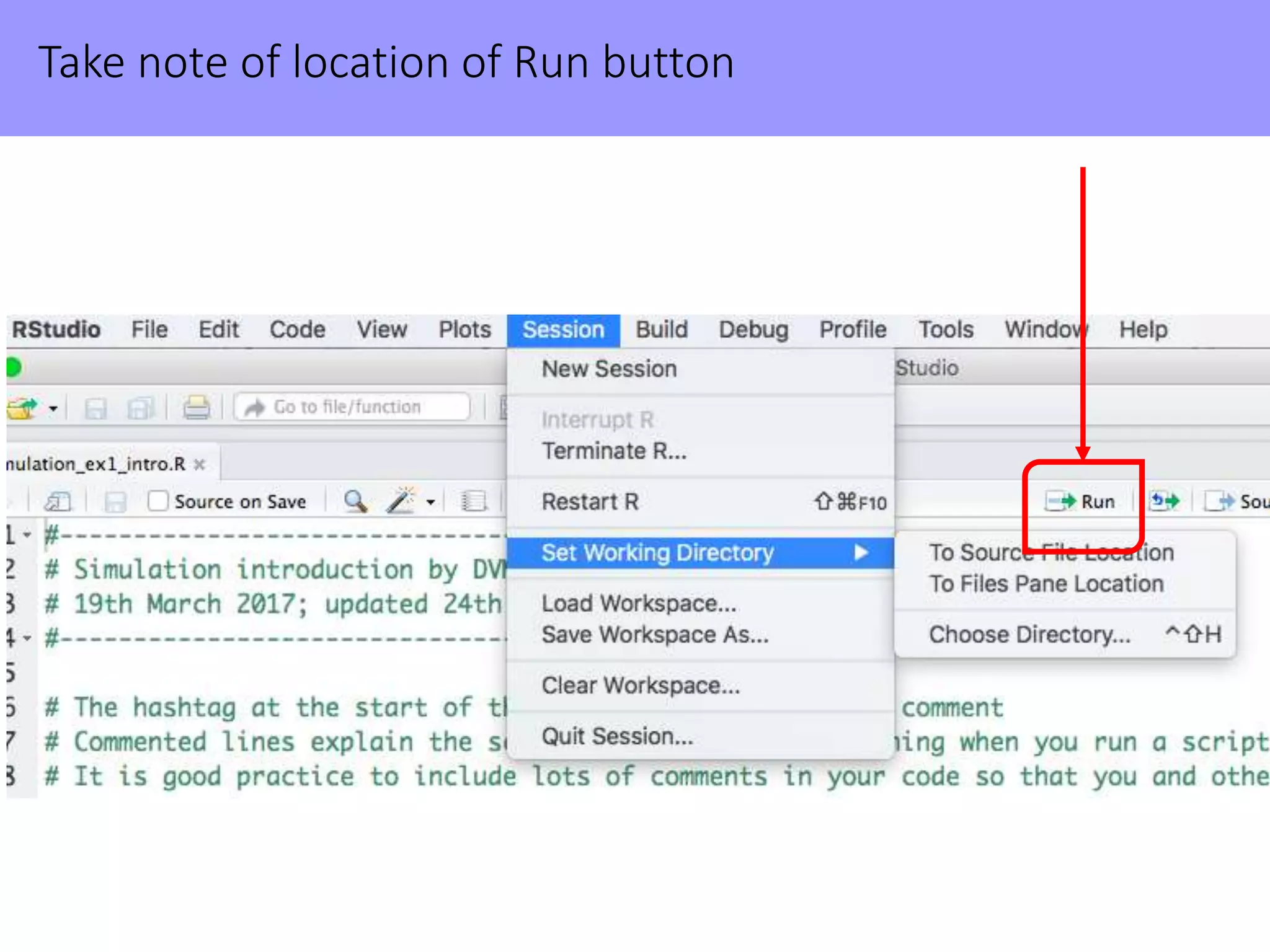
Task: Select To Source File Location option
Action: pyautogui.click(x=1065, y=552)
